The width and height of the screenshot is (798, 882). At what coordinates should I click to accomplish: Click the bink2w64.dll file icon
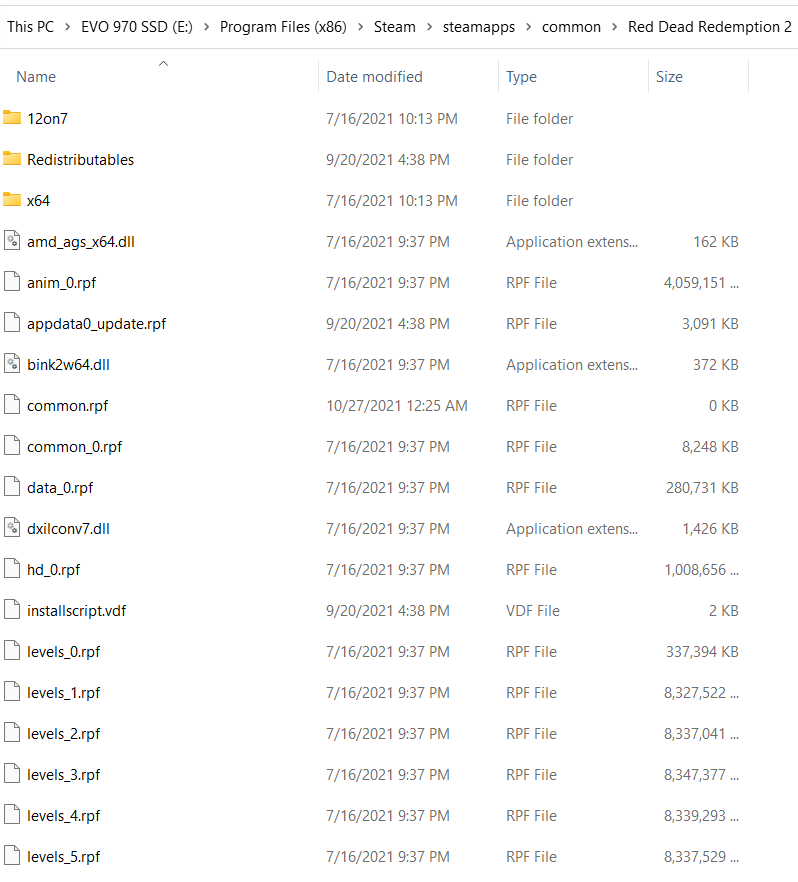click(x=12, y=364)
